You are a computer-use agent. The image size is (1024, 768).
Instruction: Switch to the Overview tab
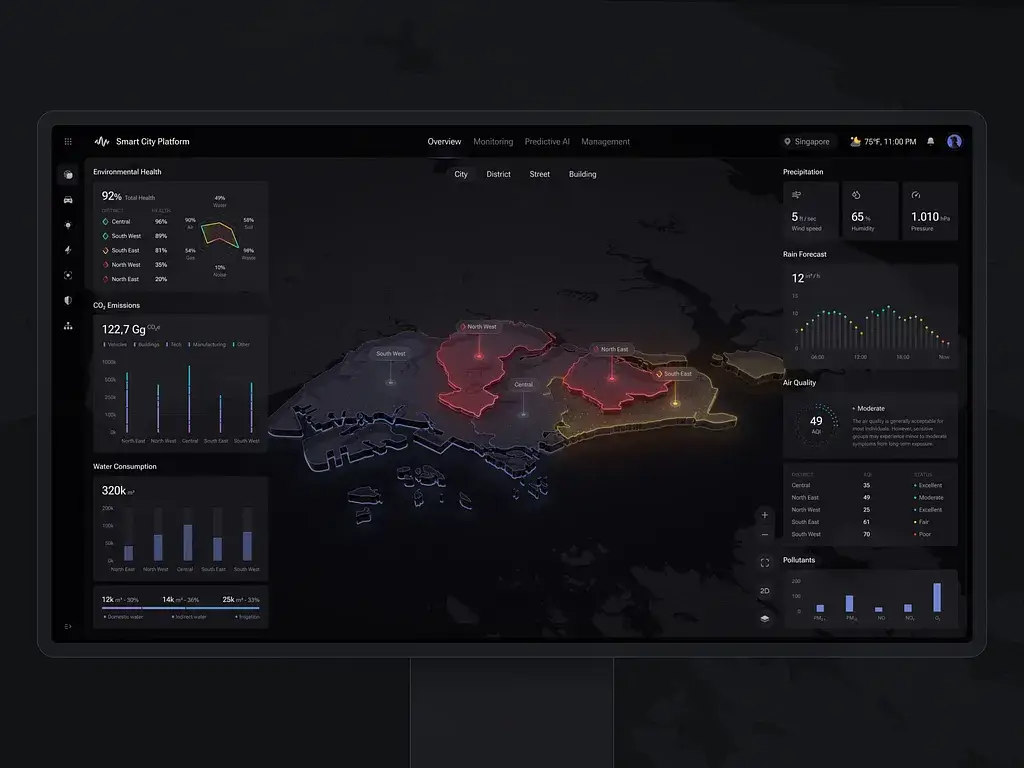click(444, 142)
